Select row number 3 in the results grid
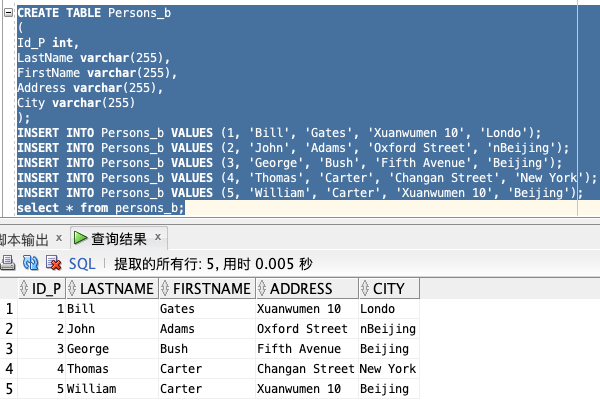This screenshot has height=406, width=600. 9,349
